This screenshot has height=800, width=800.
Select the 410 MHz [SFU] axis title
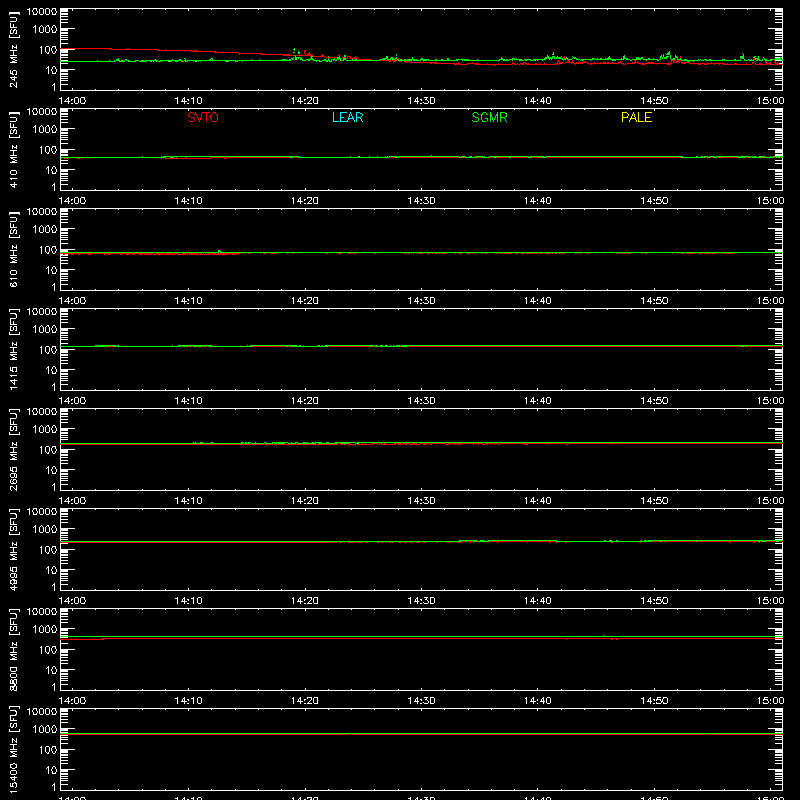click(x=13, y=149)
